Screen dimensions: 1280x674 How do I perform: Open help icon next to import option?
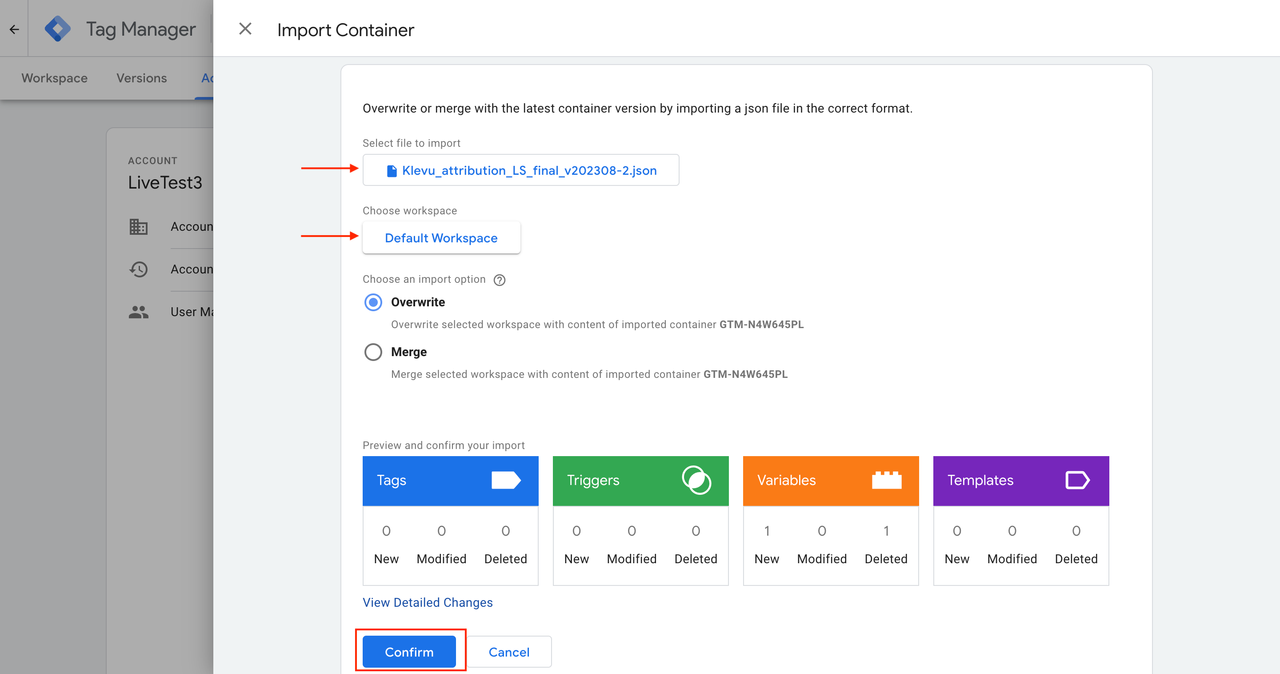[x=500, y=280]
